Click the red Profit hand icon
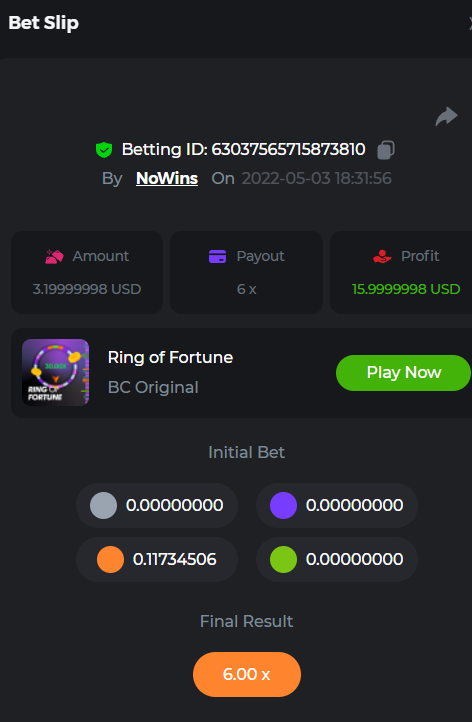 point(382,256)
